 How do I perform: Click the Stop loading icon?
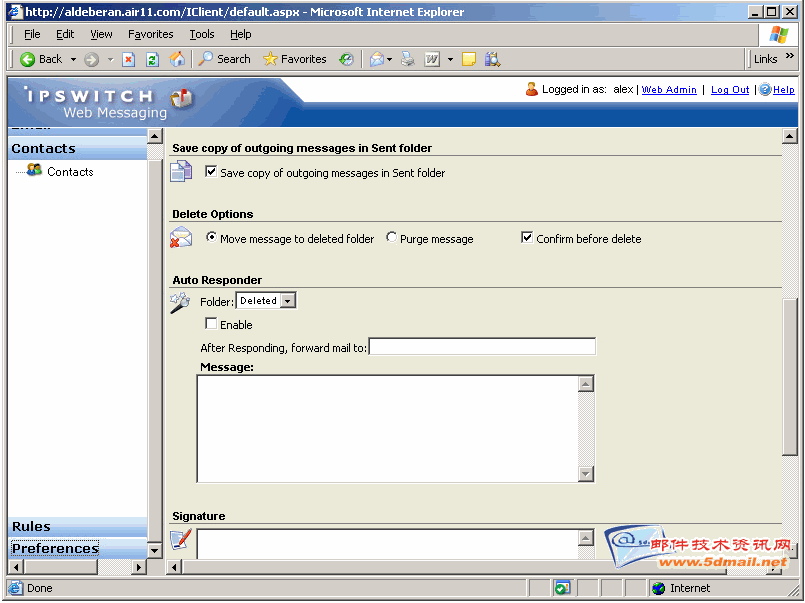click(x=129, y=59)
